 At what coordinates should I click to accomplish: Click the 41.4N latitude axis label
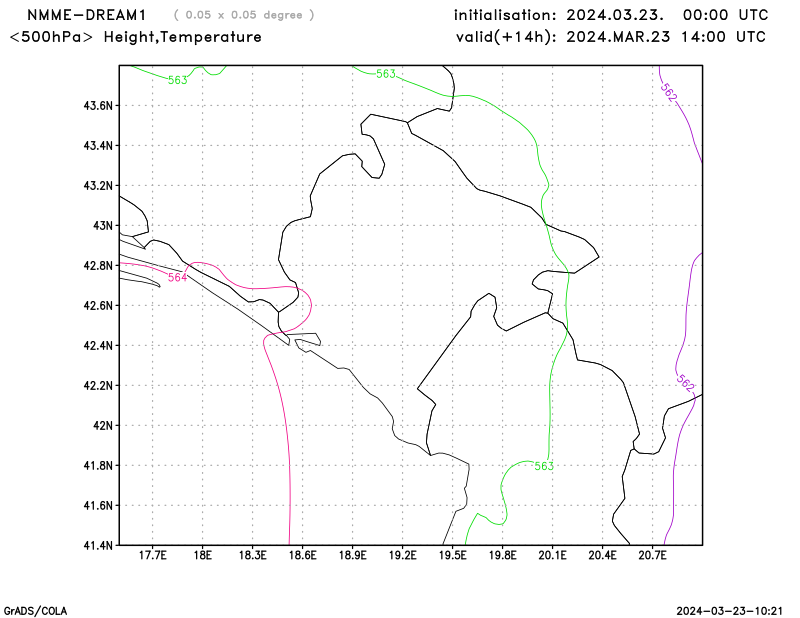[x=98, y=545]
